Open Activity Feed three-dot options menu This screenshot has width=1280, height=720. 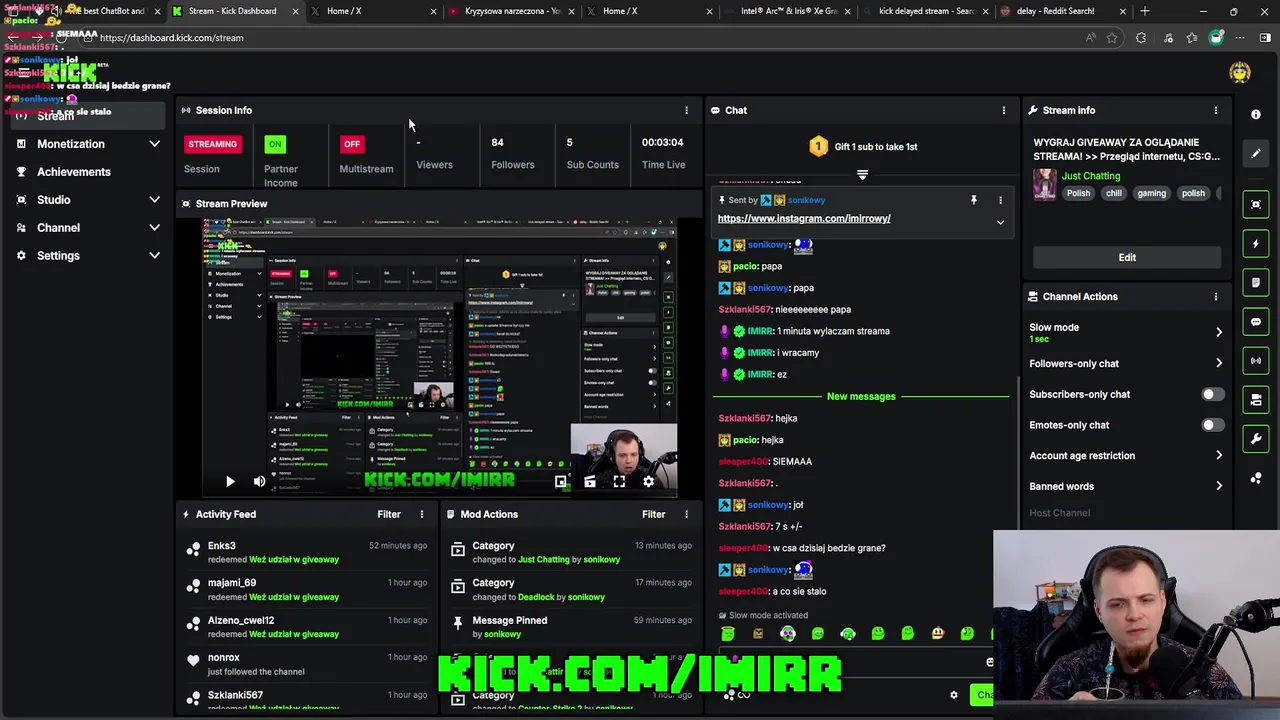pos(421,514)
